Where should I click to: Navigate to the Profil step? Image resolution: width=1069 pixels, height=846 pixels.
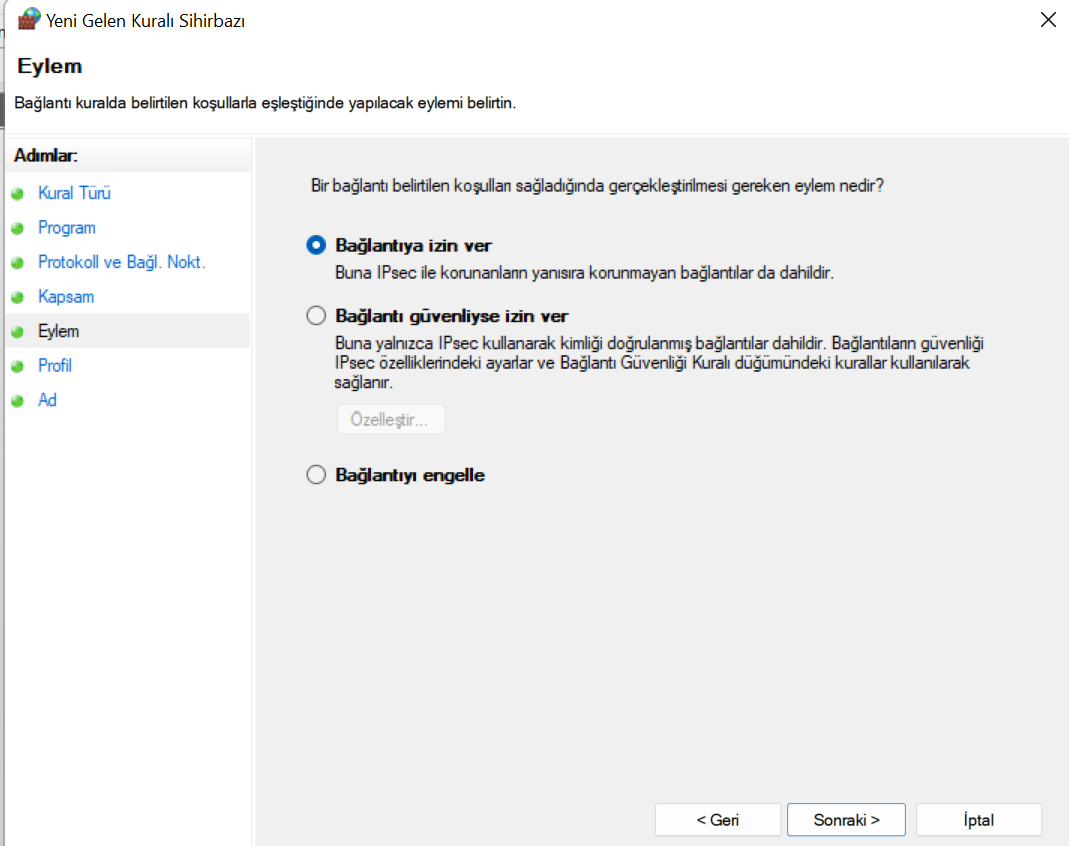coord(55,366)
